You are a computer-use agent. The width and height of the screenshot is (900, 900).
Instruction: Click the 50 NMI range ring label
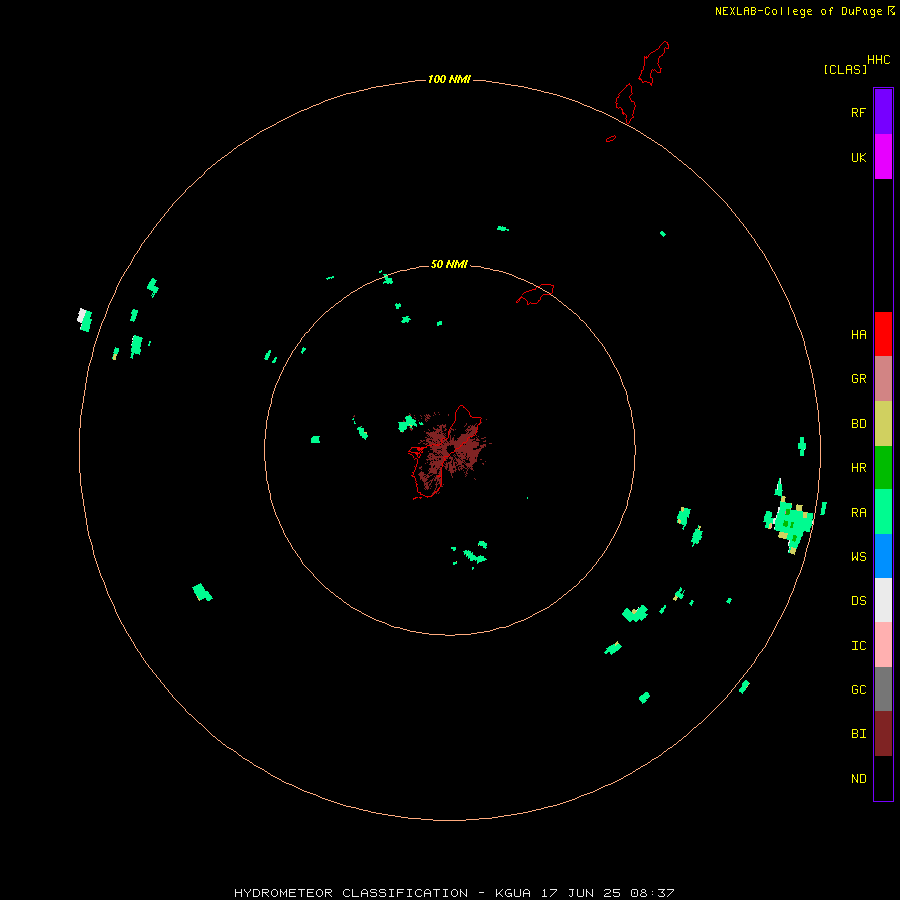click(x=449, y=264)
